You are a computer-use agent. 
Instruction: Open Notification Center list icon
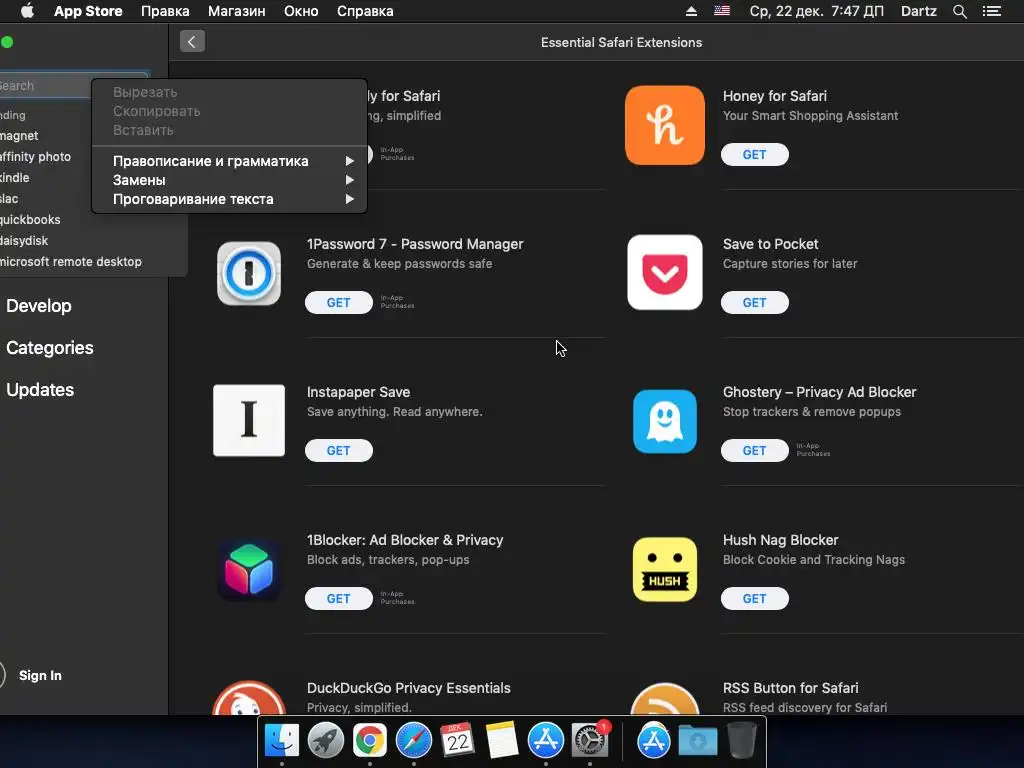click(992, 11)
